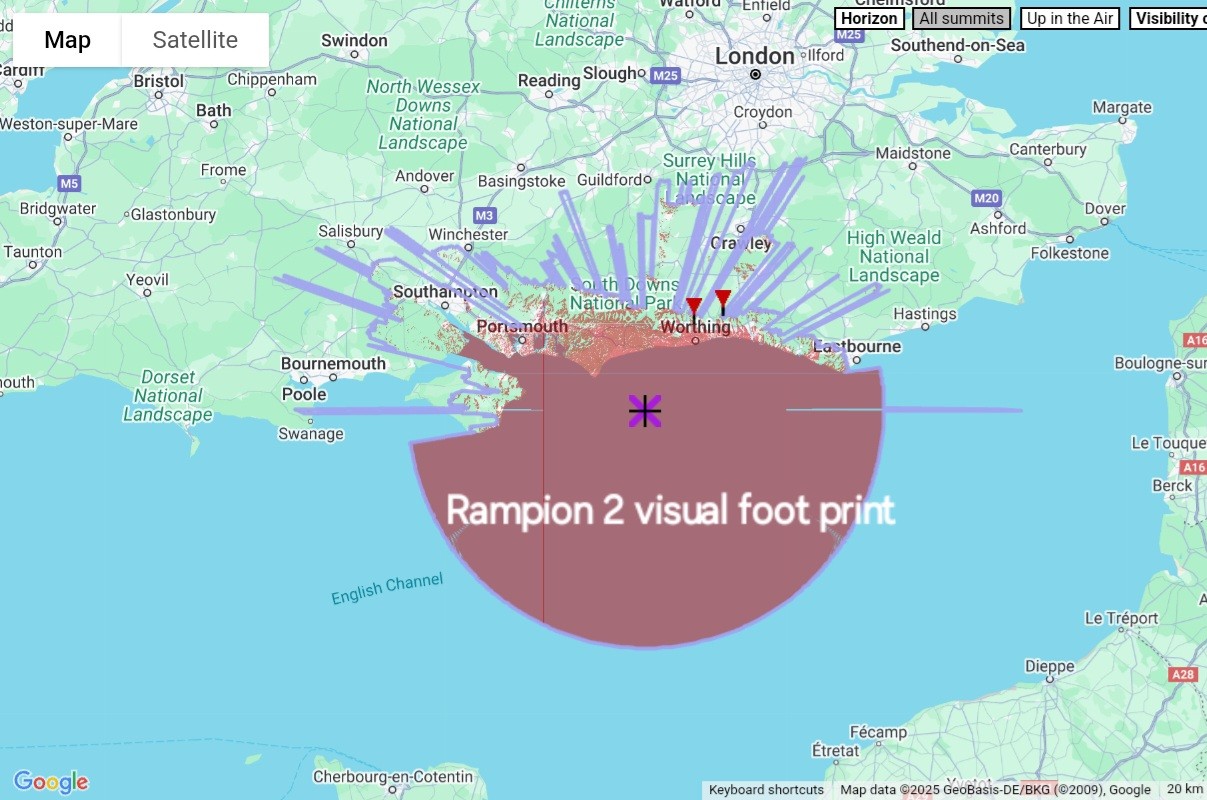This screenshot has height=800, width=1207.
Task: Click the M5 motorway shield
Action: (69, 184)
